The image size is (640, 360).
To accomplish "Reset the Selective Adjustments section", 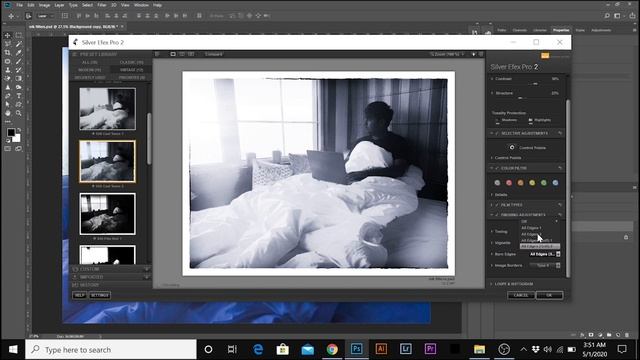I will [560, 133].
